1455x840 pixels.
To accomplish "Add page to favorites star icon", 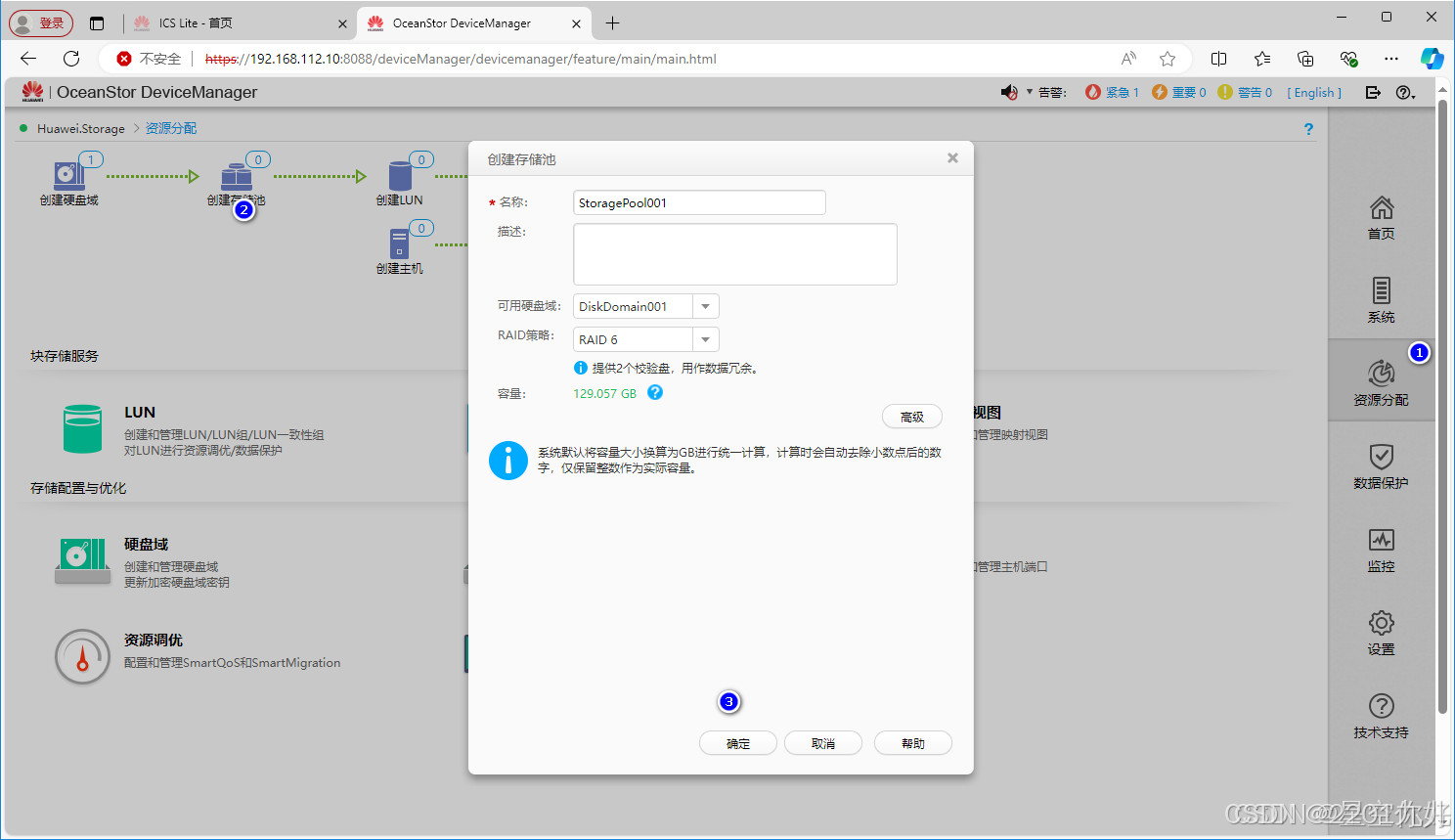I will click(x=1168, y=59).
